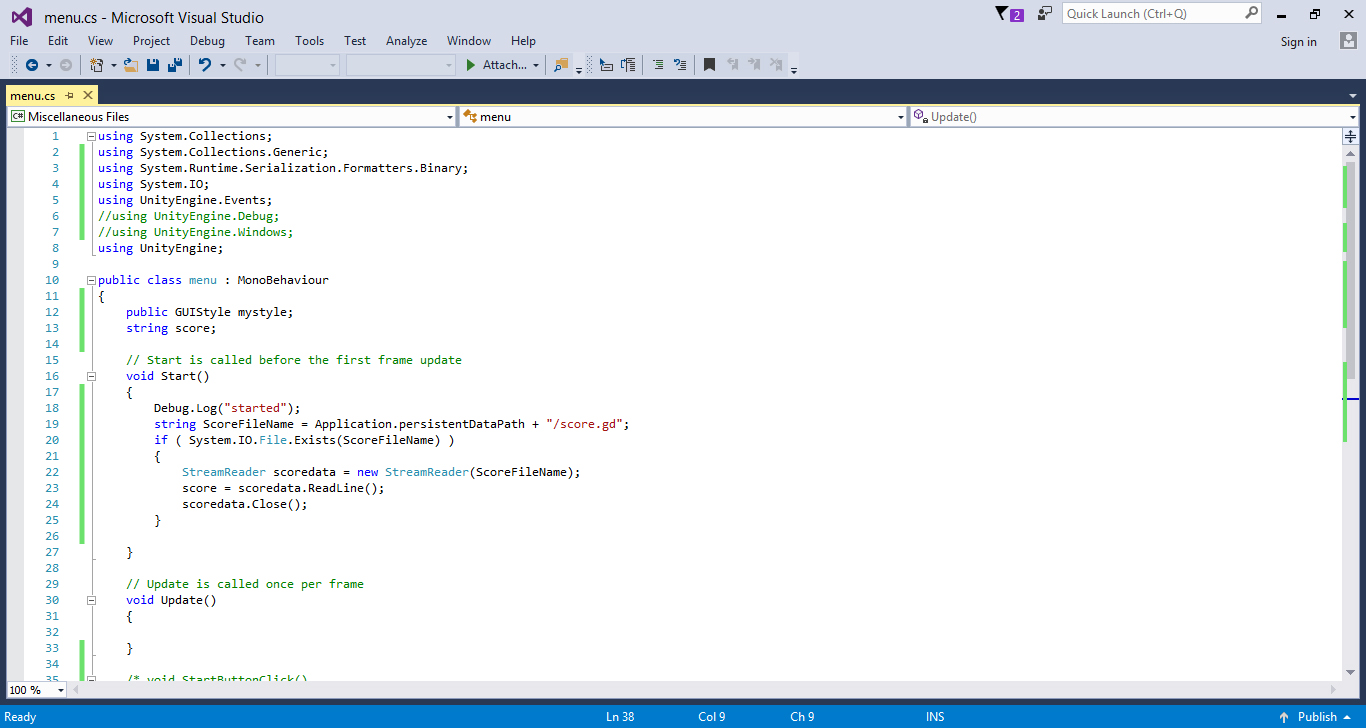Click the Save All icon
The width and height of the screenshot is (1366, 728).
[175, 65]
